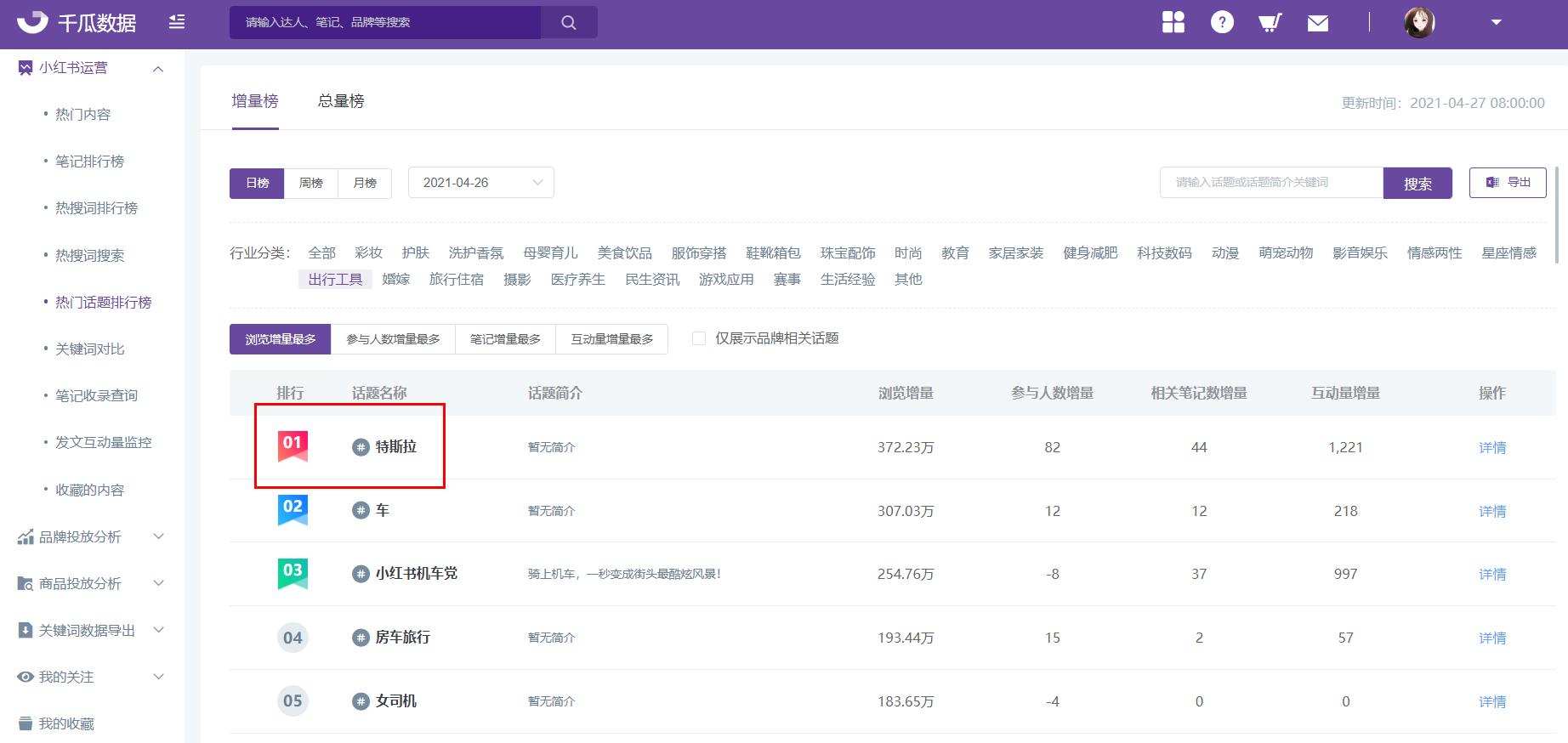1568x743 pixels.
Task: Open the mail messages icon
Action: point(1318,23)
